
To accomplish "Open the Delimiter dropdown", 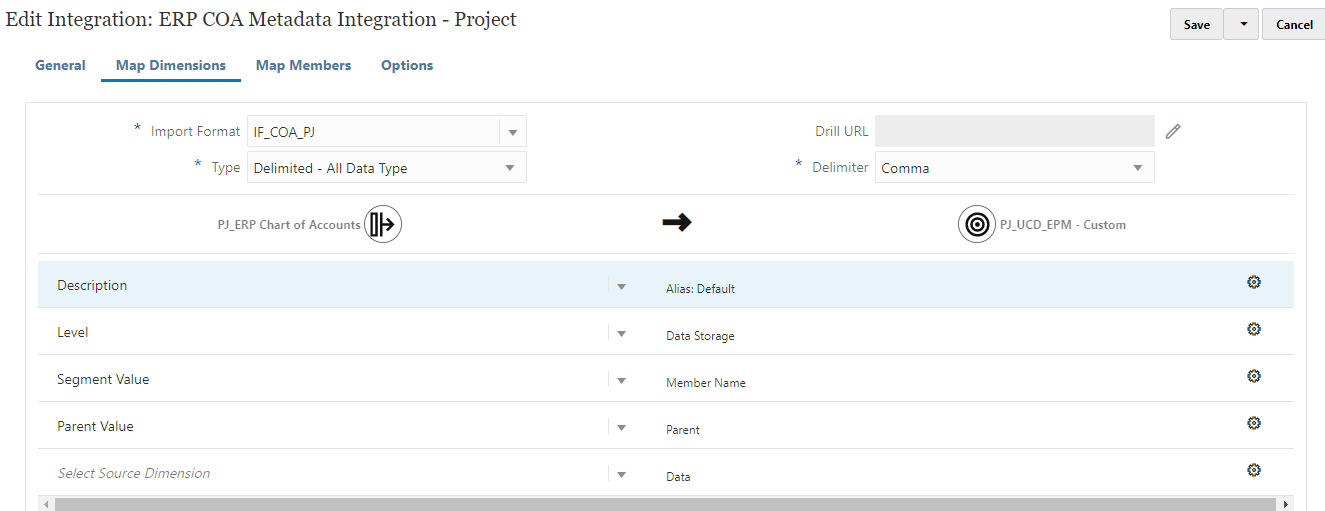I will [x=1138, y=168].
